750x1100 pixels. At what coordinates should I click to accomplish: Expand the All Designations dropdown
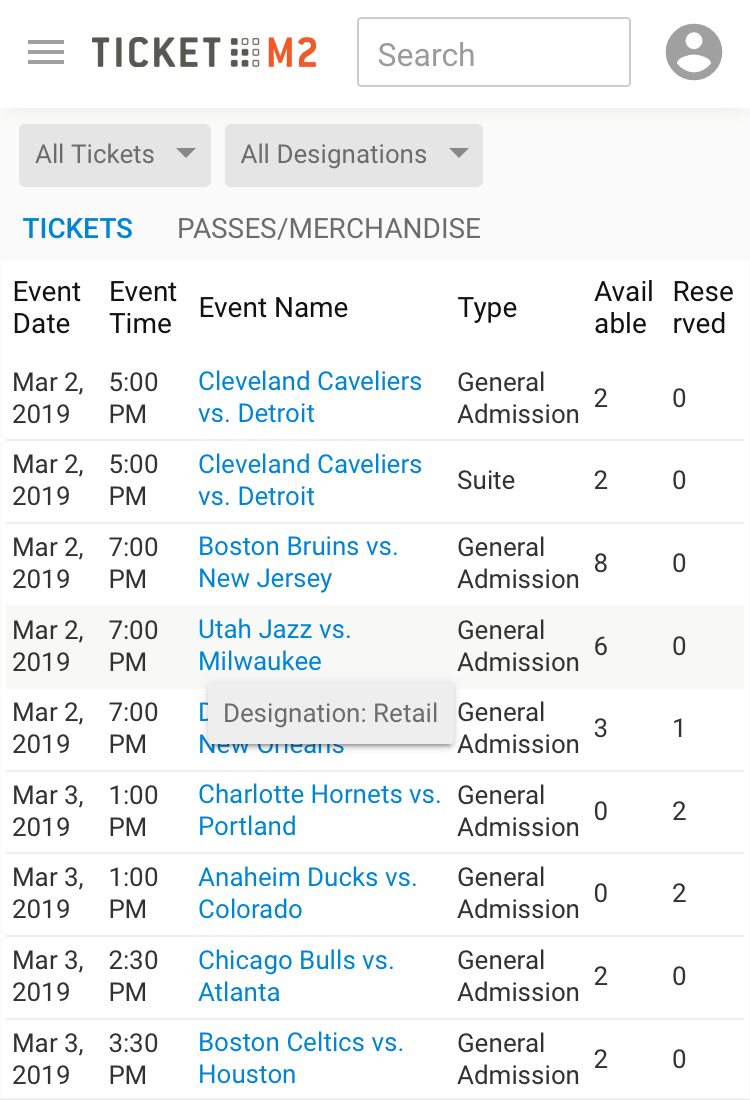point(354,155)
